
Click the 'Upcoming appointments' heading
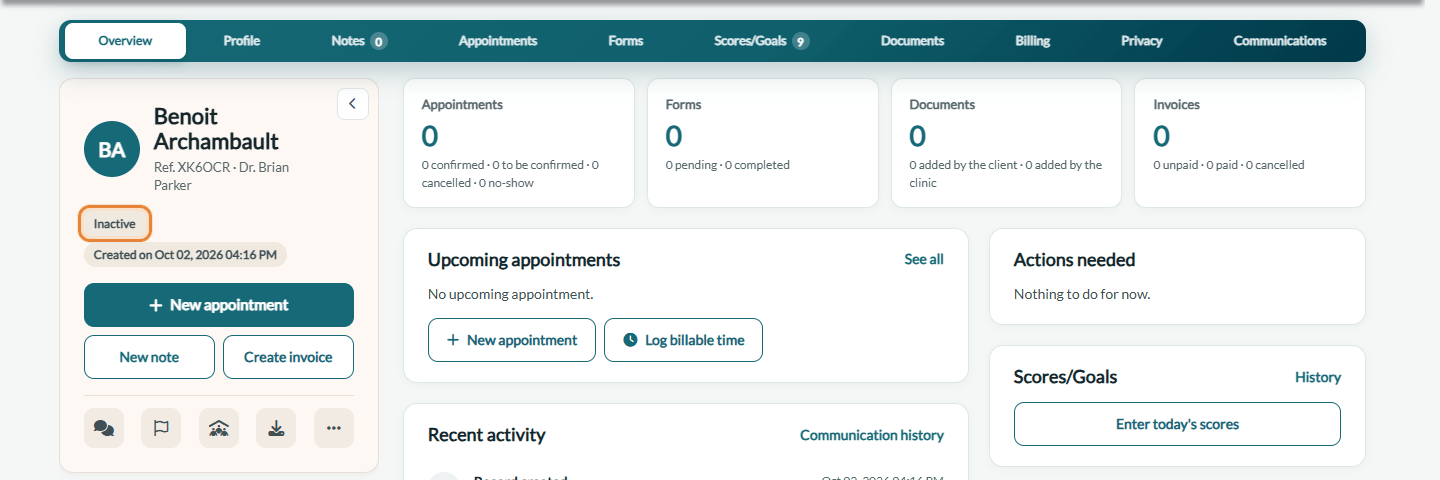click(x=524, y=260)
